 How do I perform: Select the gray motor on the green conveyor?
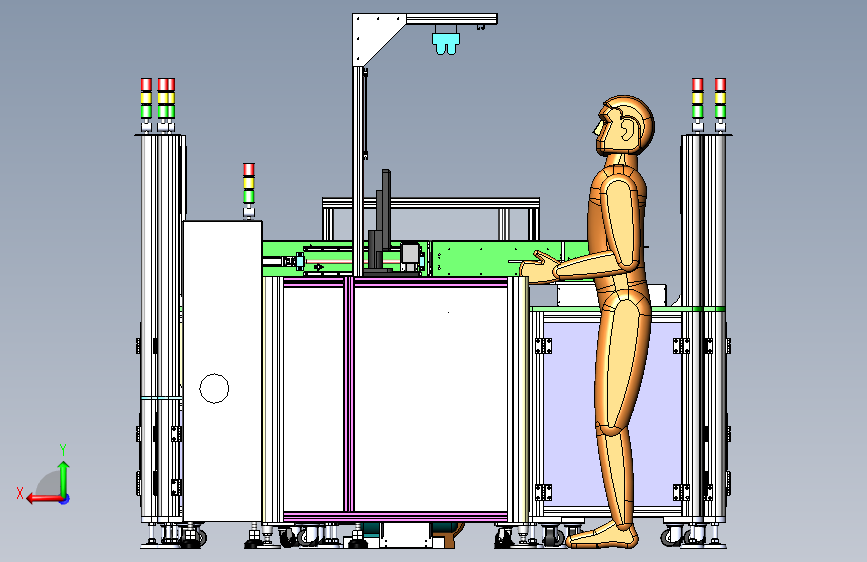click(x=410, y=255)
